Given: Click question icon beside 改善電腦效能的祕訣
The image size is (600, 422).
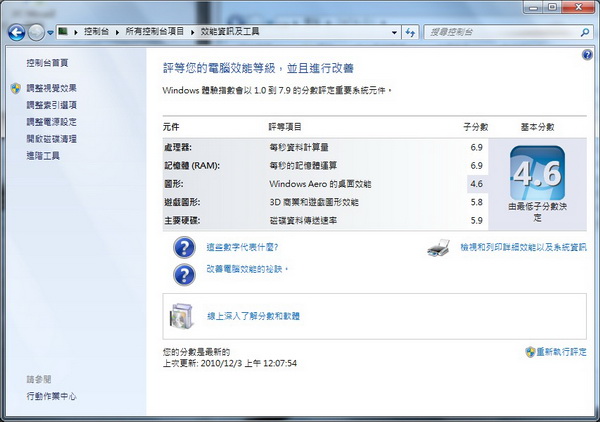Looking at the screenshot, I should pos(184,274).
